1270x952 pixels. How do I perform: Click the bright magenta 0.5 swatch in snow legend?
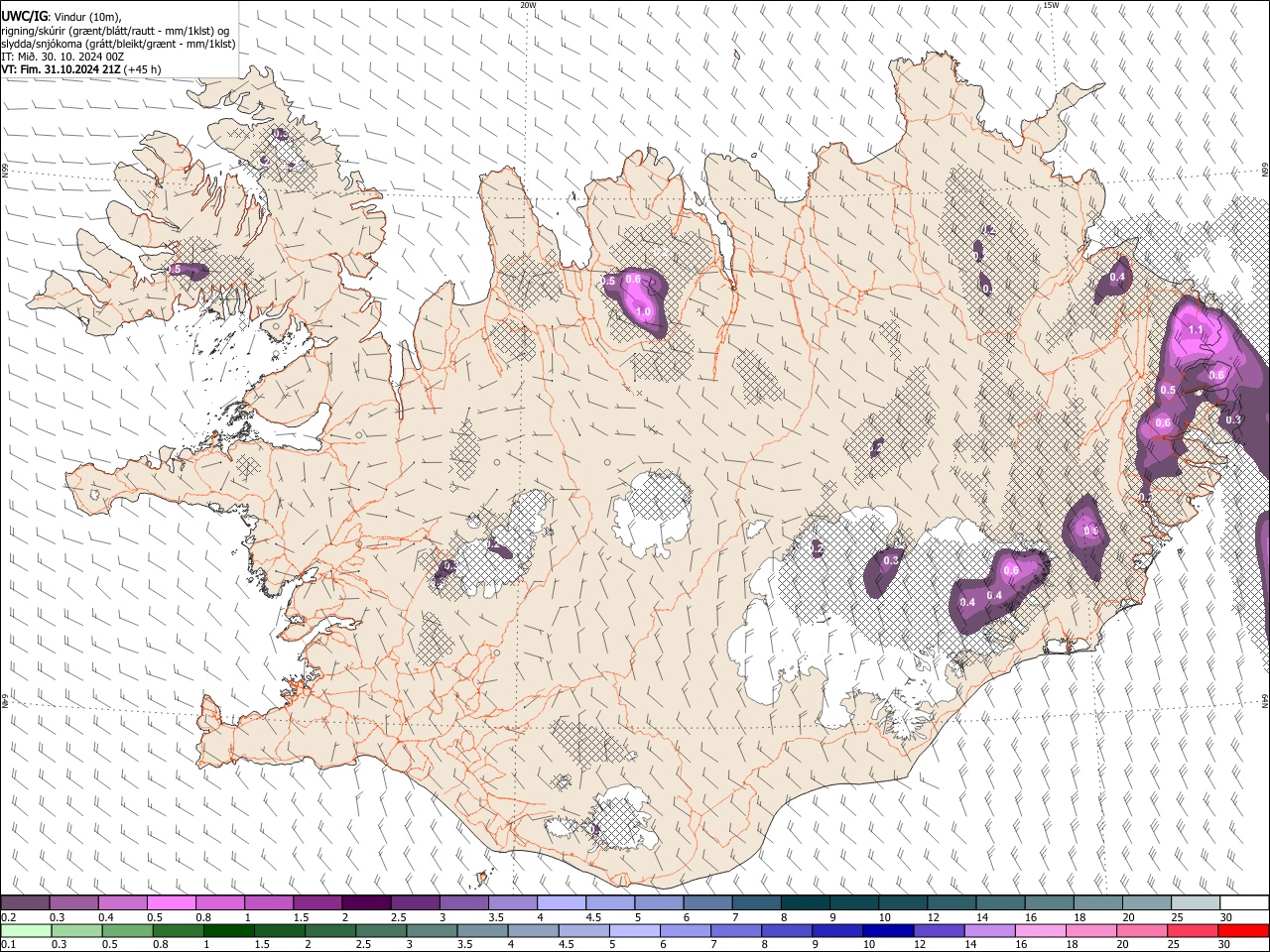[x=171, y=903]
